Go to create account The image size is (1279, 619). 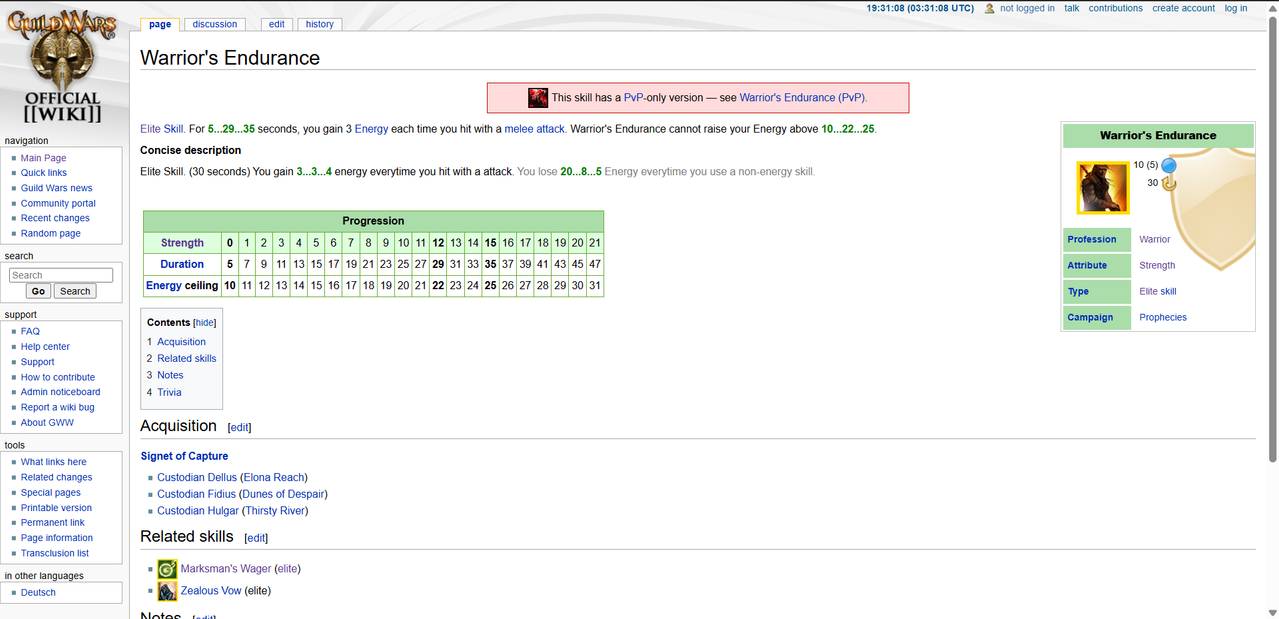(1184, 8)
